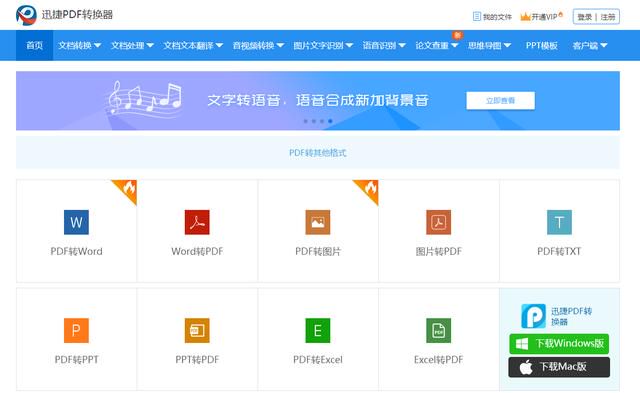Click the new badge above 论文查重

(x=457, y=35)
